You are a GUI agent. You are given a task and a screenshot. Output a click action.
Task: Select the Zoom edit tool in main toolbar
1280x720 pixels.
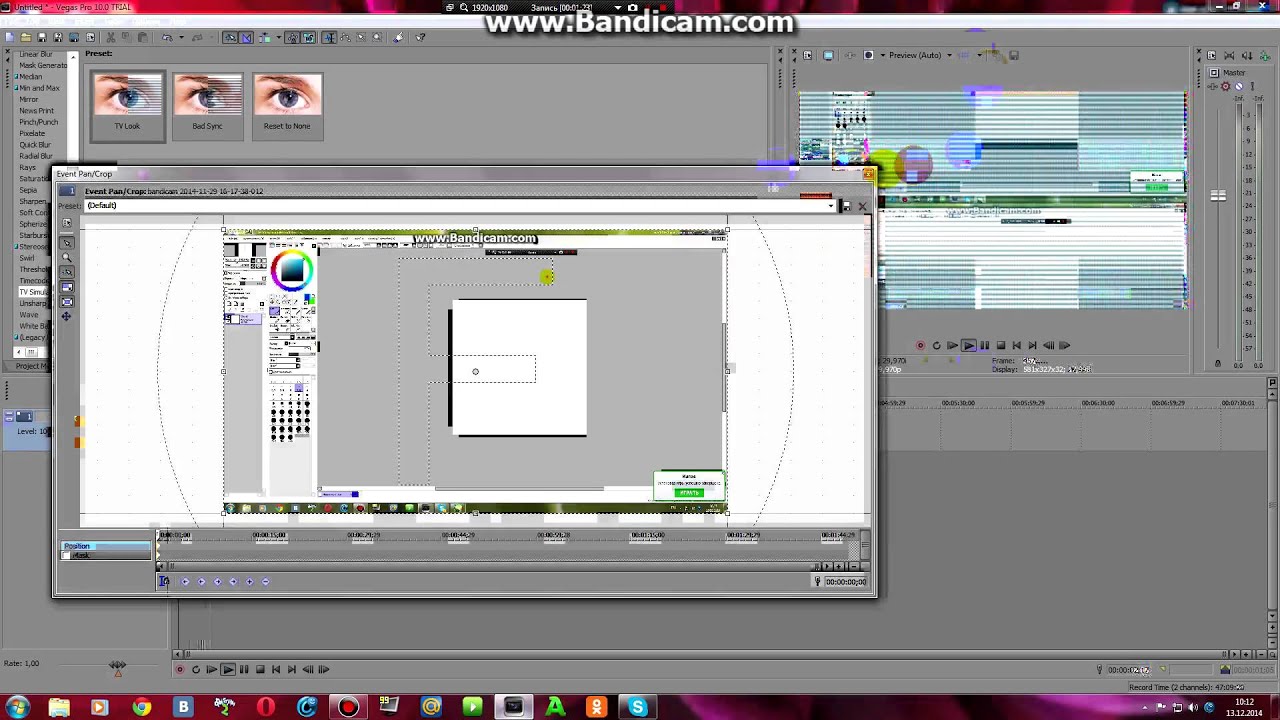377,38
